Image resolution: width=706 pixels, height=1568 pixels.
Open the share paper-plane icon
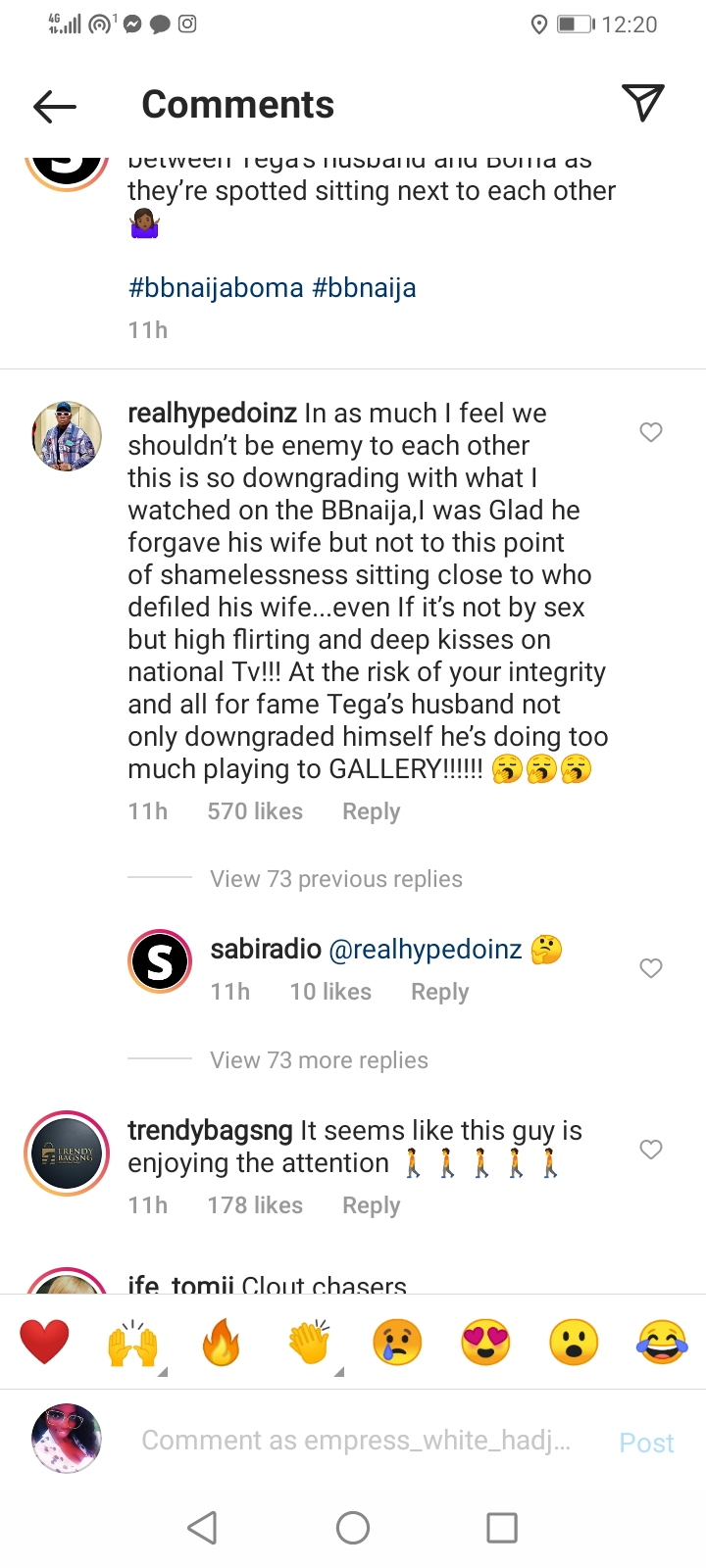point(643,103)
